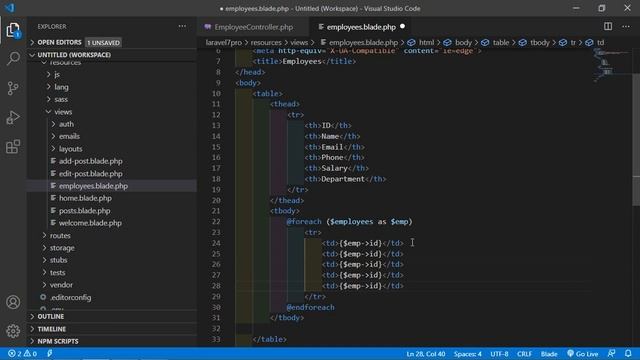Open editor more actions ellipsis
Image resolution: width=640 pixels, height=360 pixels.
click(626, 27)
